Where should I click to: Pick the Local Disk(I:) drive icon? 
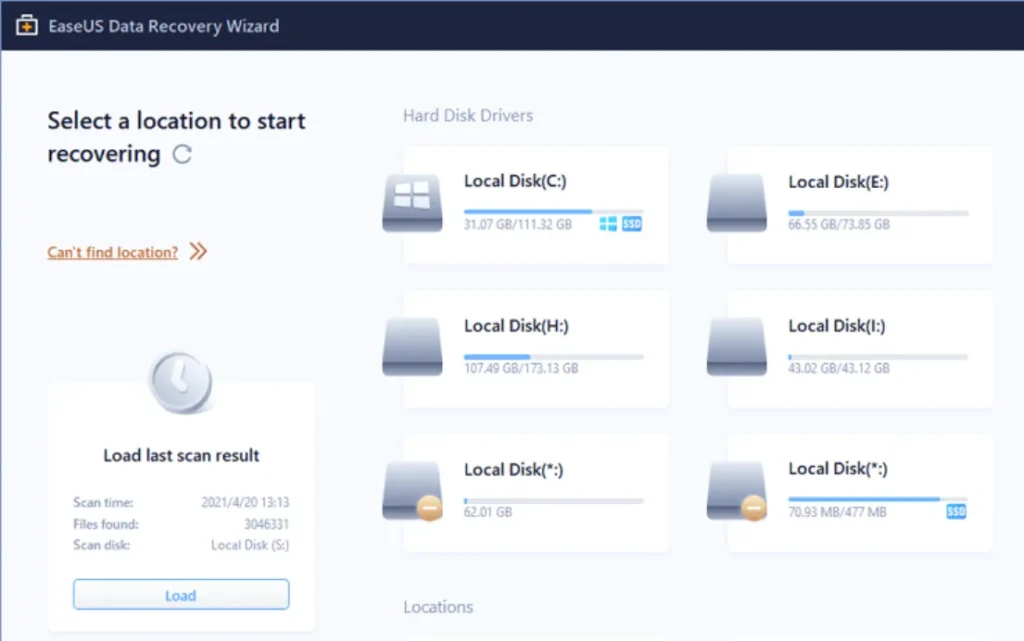tap(736, 347)
